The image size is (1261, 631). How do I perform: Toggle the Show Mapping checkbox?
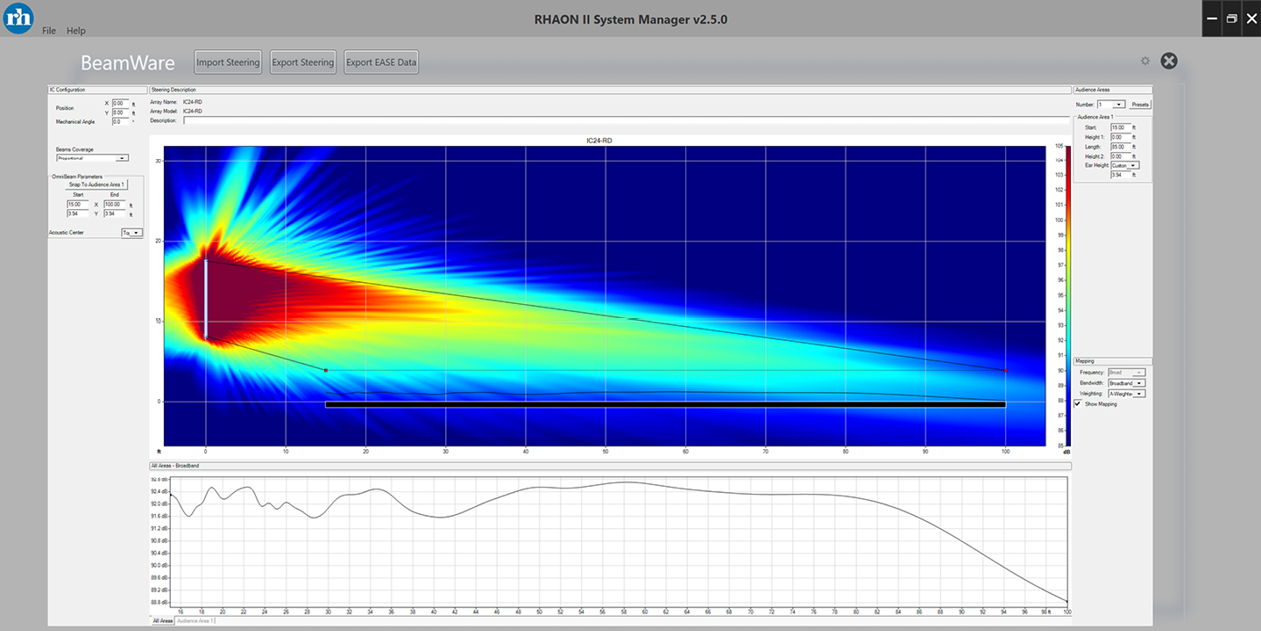click(x=1077, y=404)
